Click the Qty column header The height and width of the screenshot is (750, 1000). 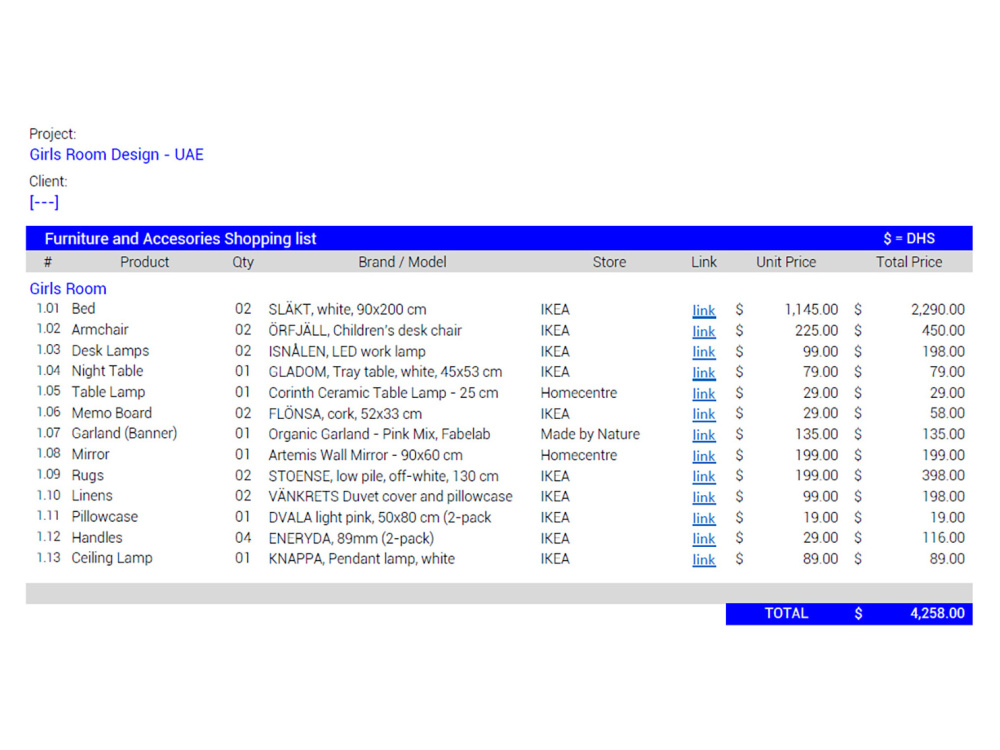243,262
